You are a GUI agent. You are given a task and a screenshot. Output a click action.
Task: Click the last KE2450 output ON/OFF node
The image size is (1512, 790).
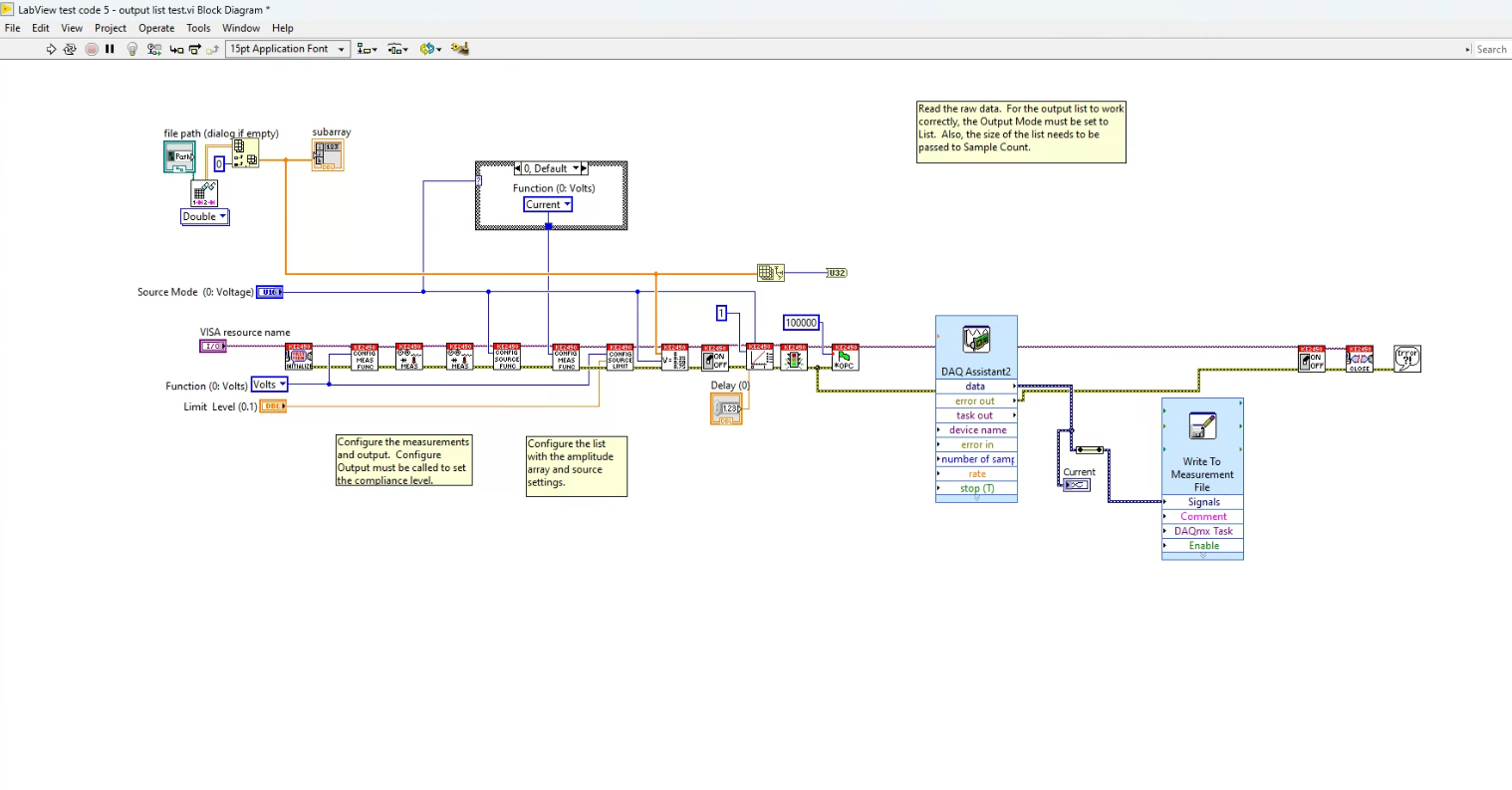[1312, 359]
